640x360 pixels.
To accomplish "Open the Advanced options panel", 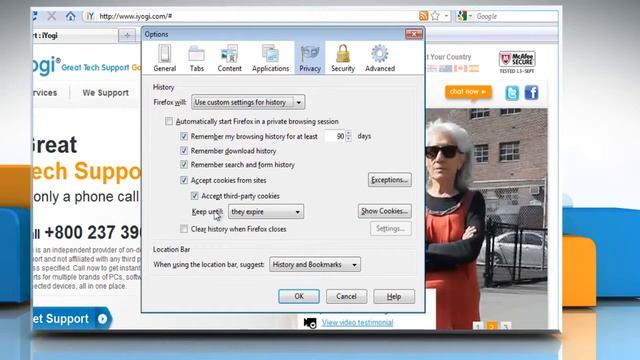I will pyautogui.click(x=380, y=58).
